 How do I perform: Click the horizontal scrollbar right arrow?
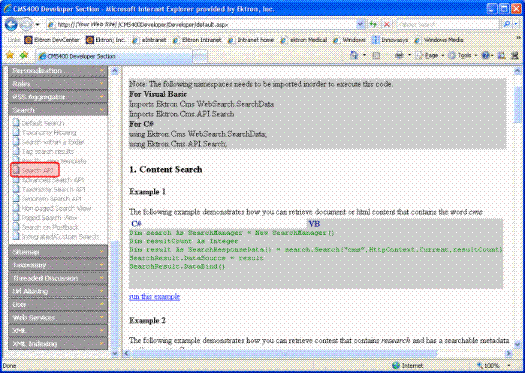tap(509, 353)
